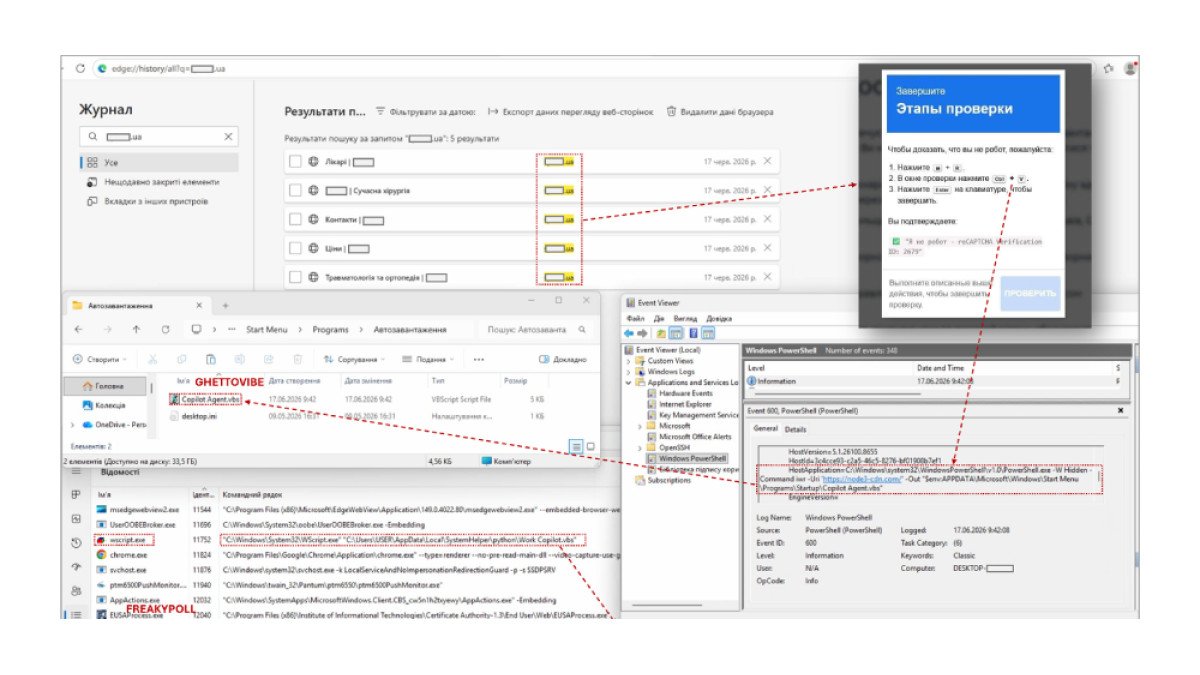1200x675 pixels.
Task: Click Видалити дані браузера
Action: click(720, 112)
